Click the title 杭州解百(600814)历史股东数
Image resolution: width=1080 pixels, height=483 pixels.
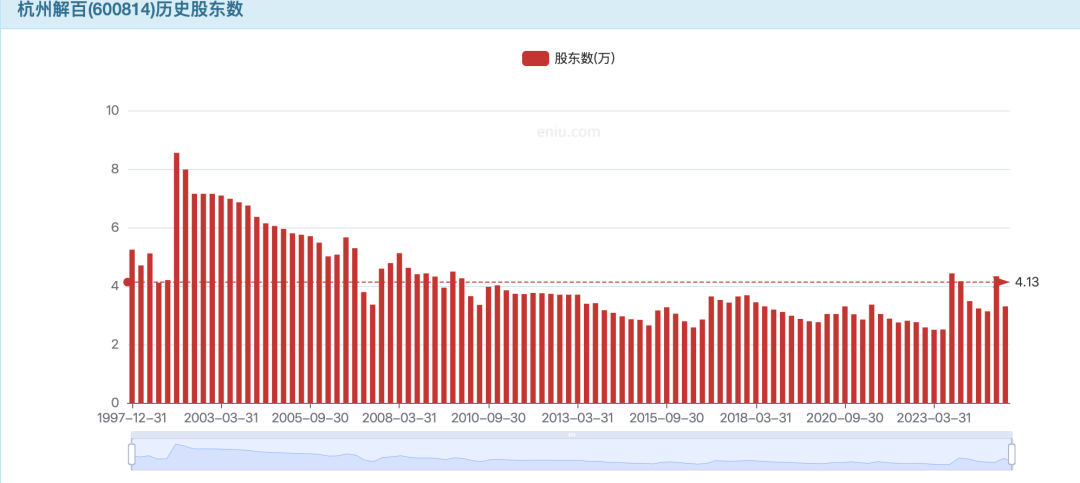tap(131, 10)
